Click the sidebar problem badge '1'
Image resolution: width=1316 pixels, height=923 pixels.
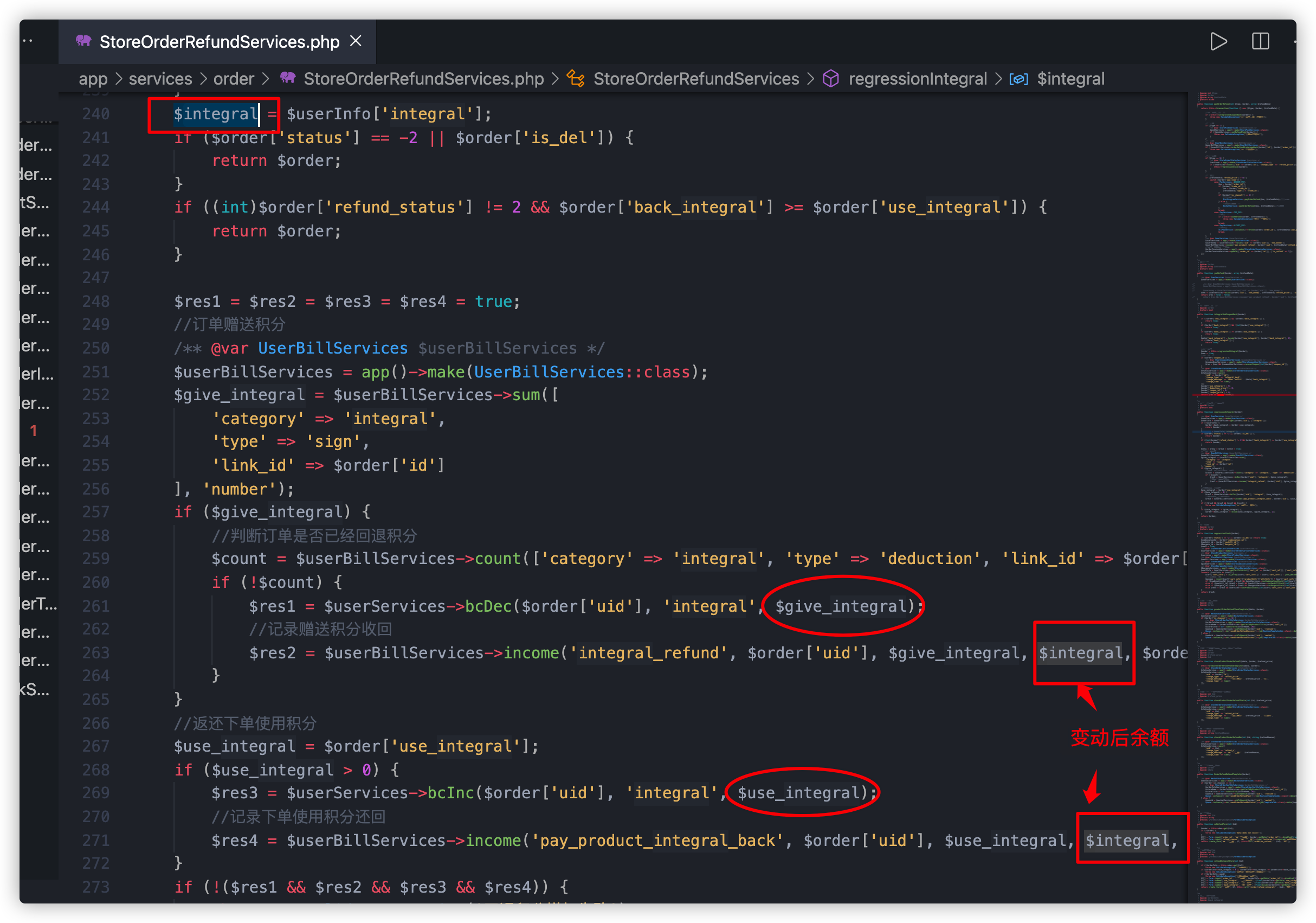point(34,431)
